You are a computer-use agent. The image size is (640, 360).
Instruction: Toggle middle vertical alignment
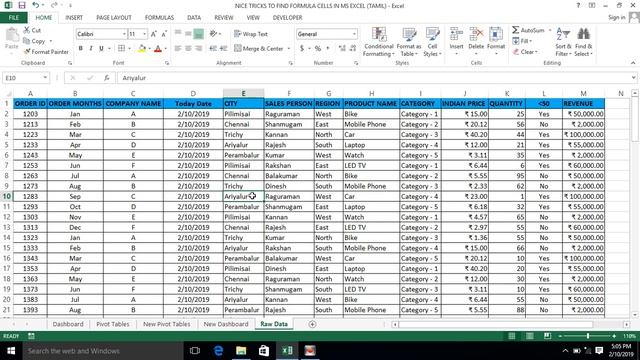(188, 34)
